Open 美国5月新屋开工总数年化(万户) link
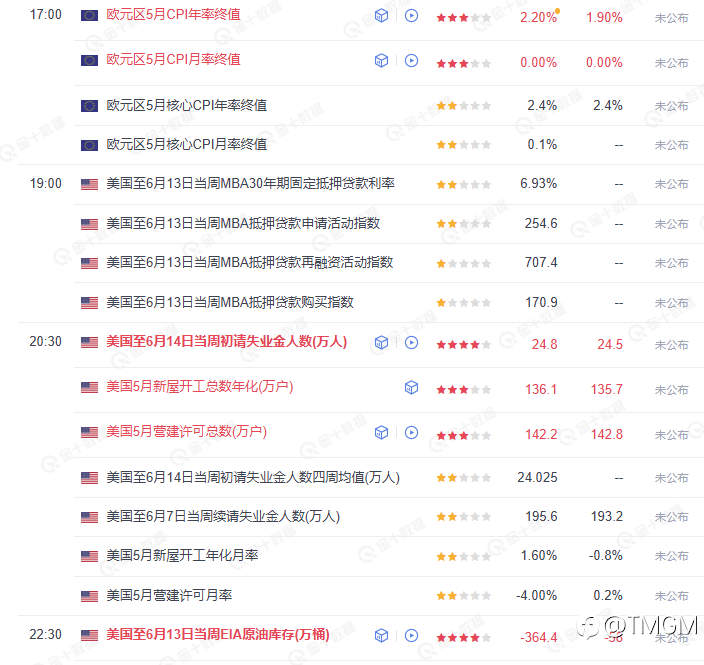This screenshot has width=704, height=665. point(200,387)
